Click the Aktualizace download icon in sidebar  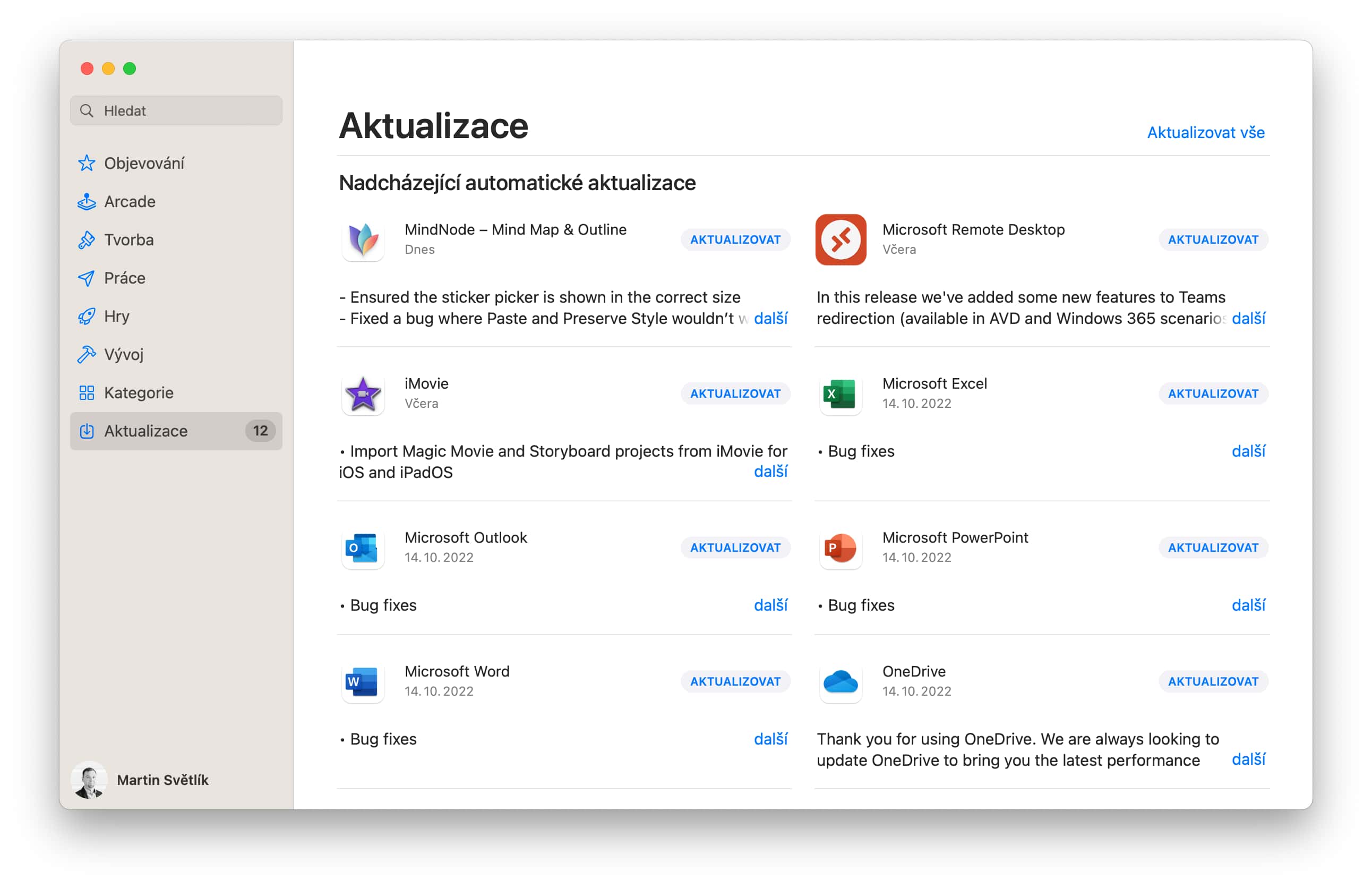[x=87, y=431]
